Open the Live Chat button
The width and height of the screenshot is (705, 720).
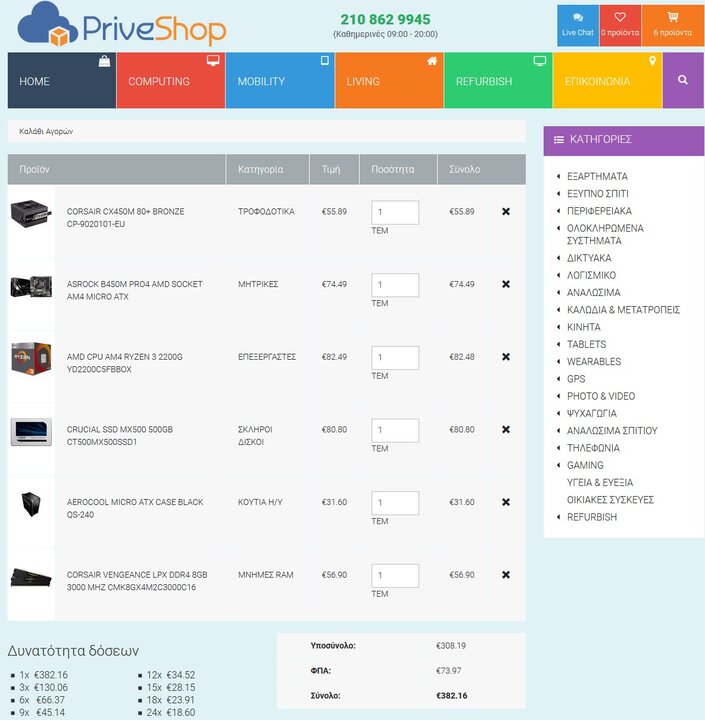click(x=578, y=25)
